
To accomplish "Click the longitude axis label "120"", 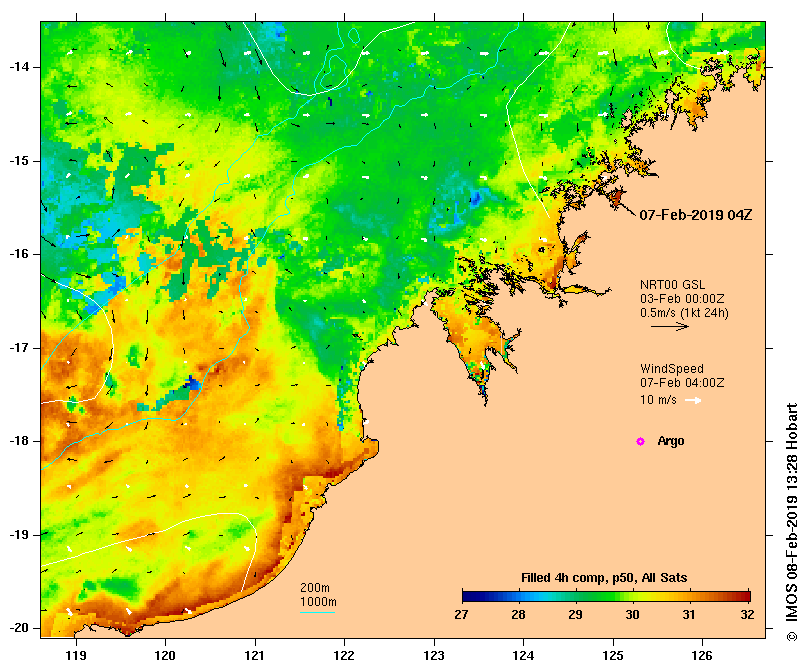I will pos(166,656).
